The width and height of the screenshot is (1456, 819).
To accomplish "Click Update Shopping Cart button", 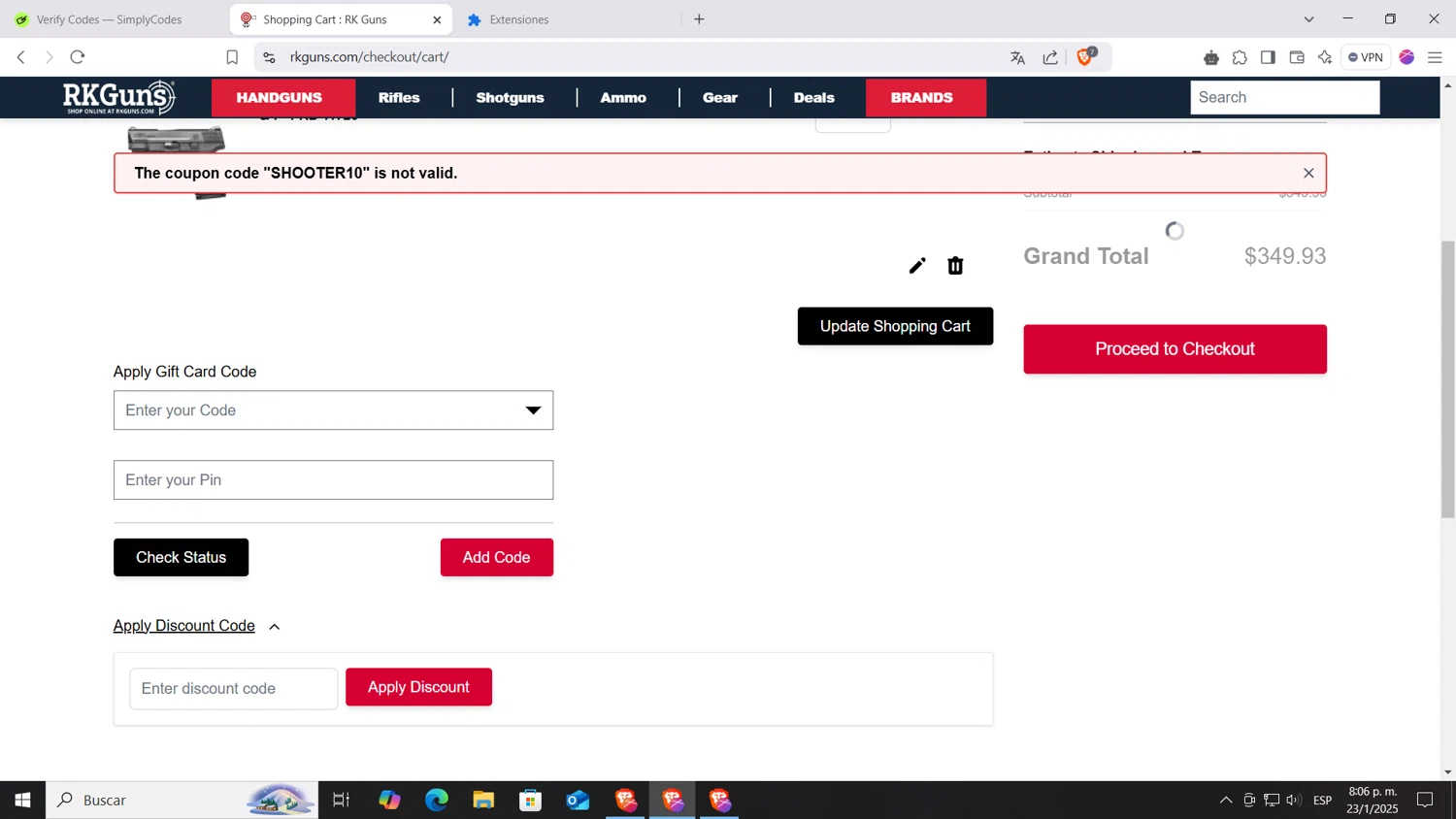I will pos(895,326).
